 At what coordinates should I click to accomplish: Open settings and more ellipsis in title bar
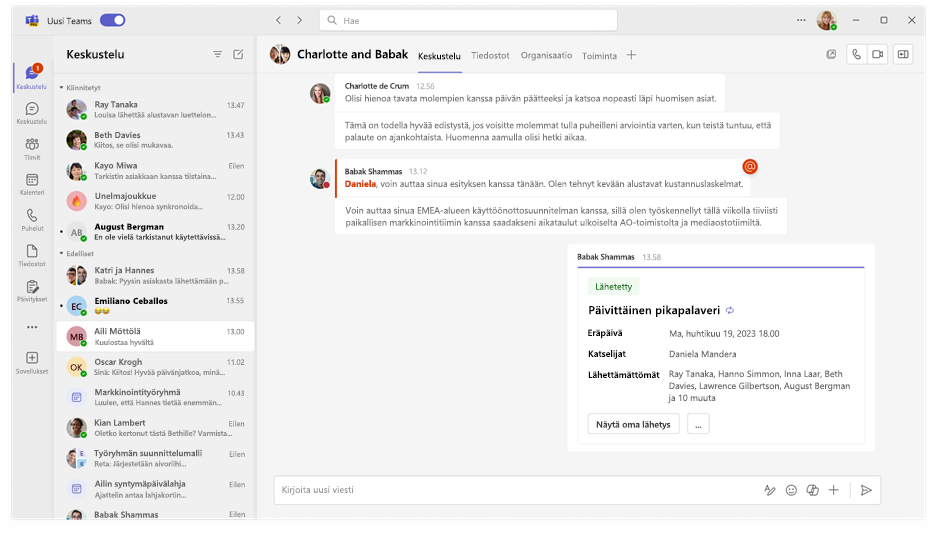click(x=801, y=20)
